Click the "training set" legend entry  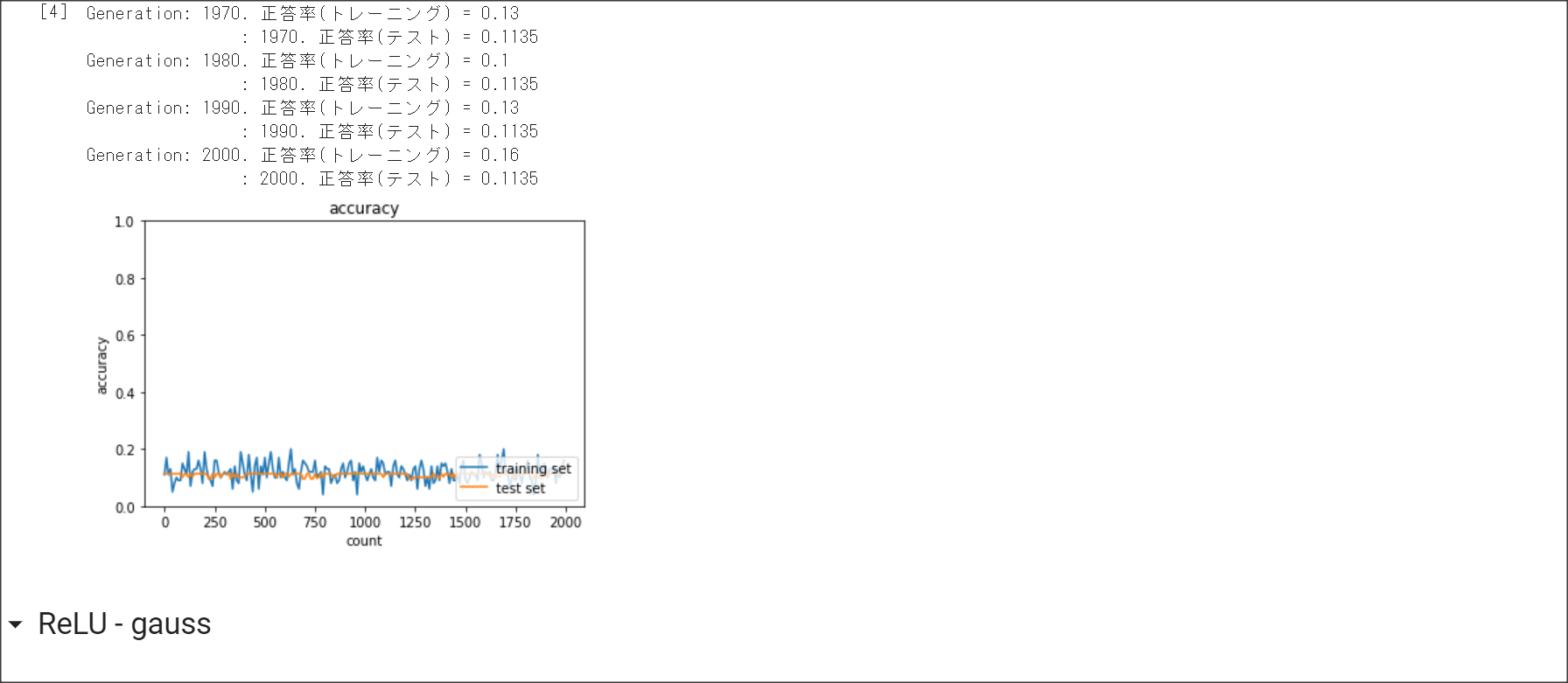click(x=516, y=469)
